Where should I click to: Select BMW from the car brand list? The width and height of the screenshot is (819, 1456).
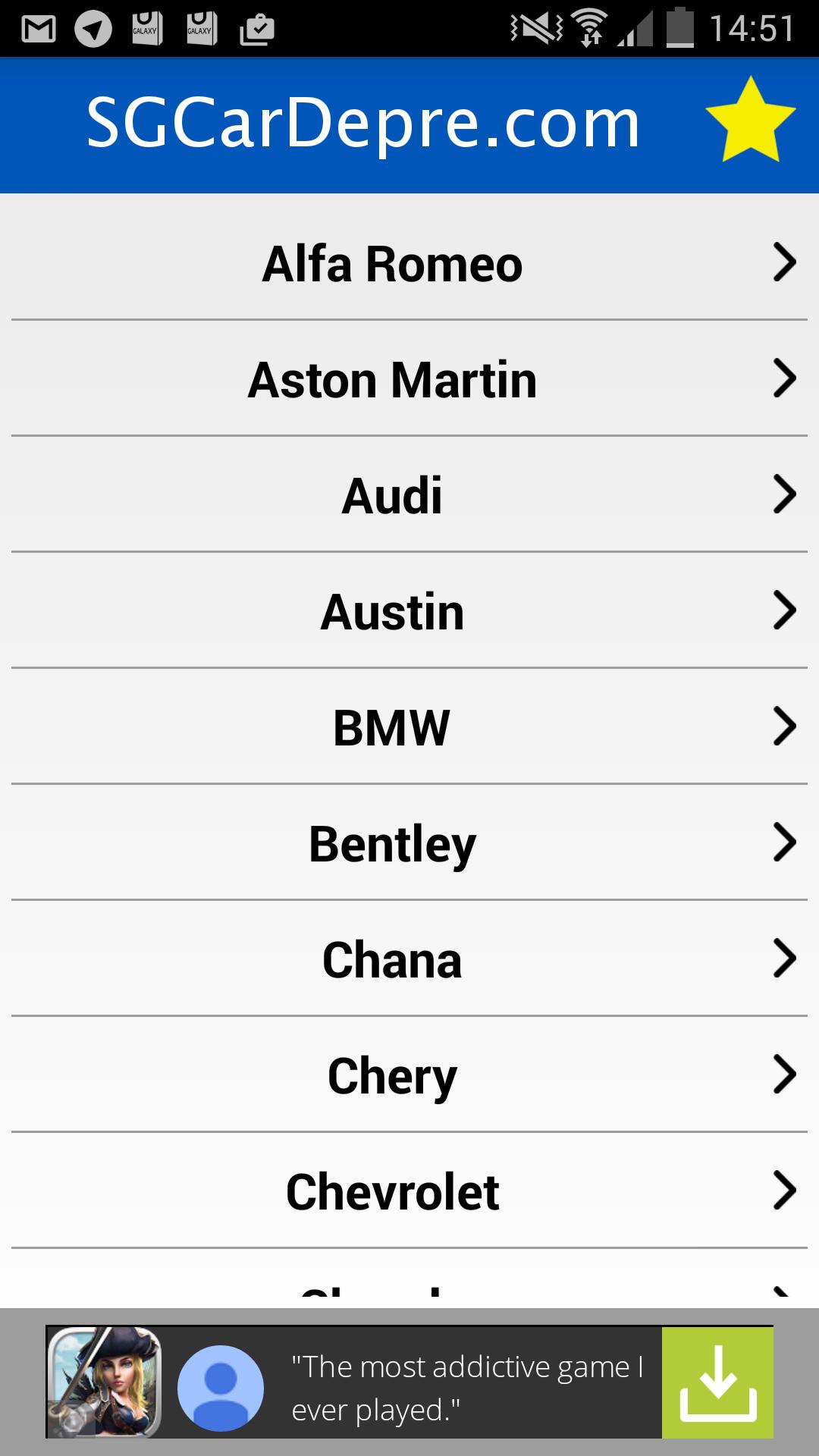pyautogui.click(x=392, y=727)
